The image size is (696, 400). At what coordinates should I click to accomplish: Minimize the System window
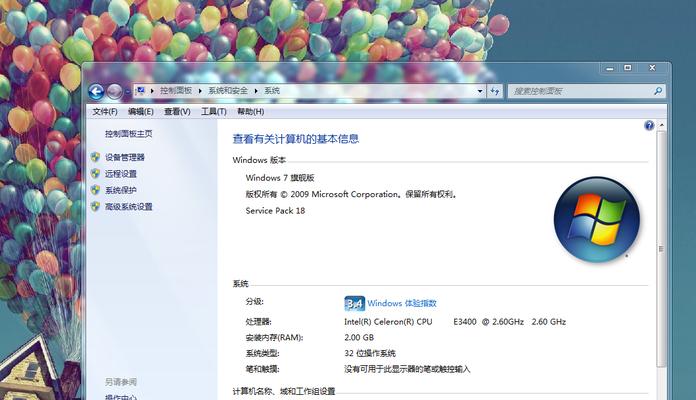pos(610,68)
